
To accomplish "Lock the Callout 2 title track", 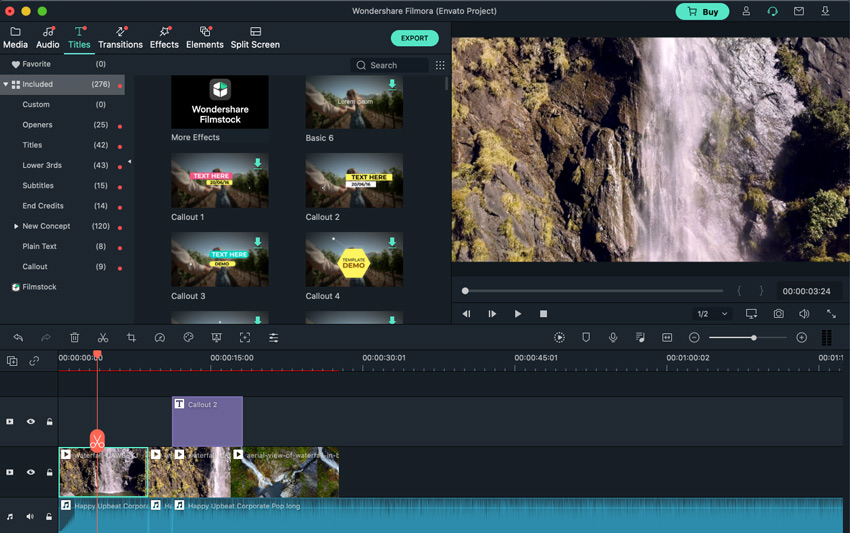I will pos(49,421).
